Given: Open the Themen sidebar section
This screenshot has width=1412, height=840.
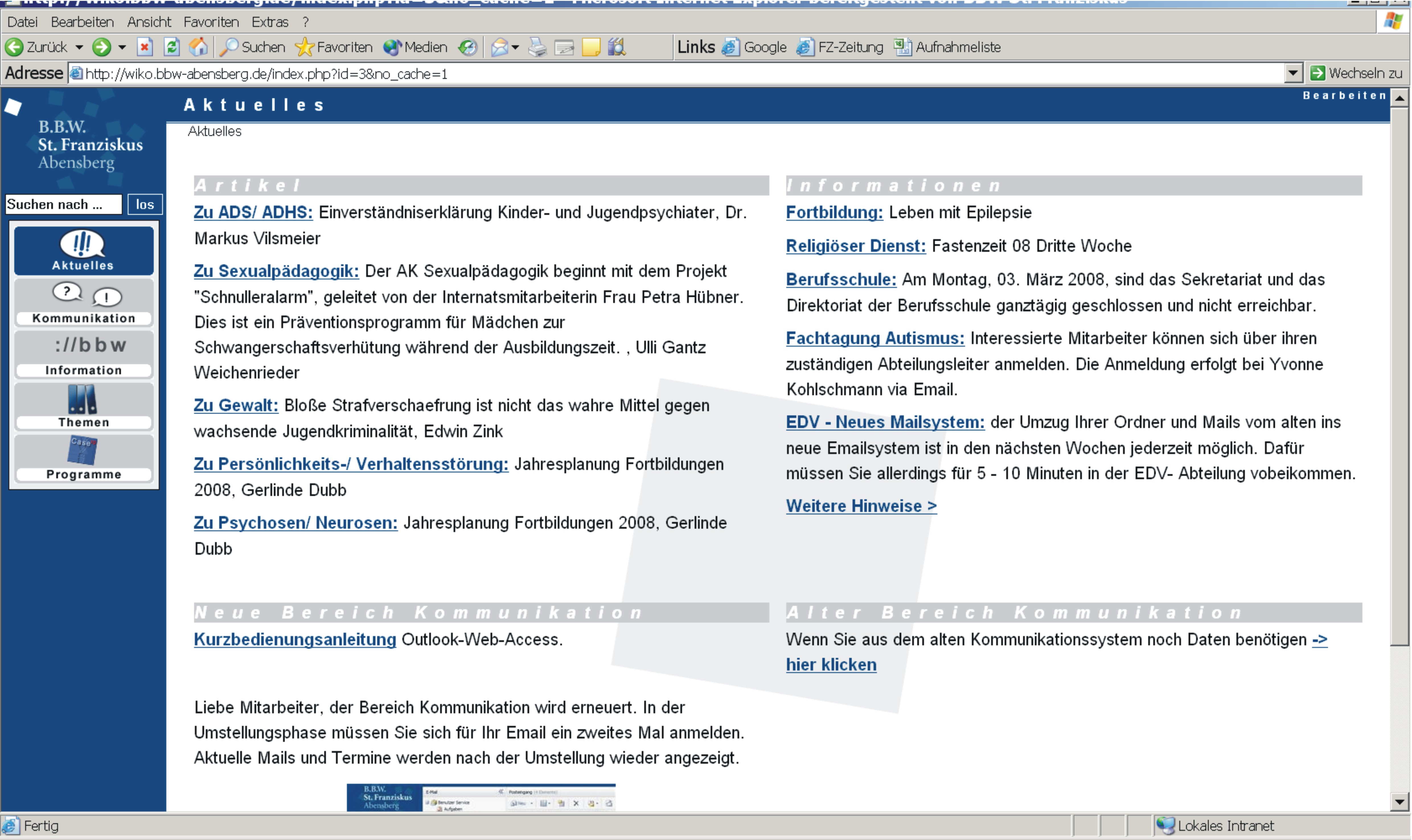Looking at the screenshot, I should [x=84, y=406].
